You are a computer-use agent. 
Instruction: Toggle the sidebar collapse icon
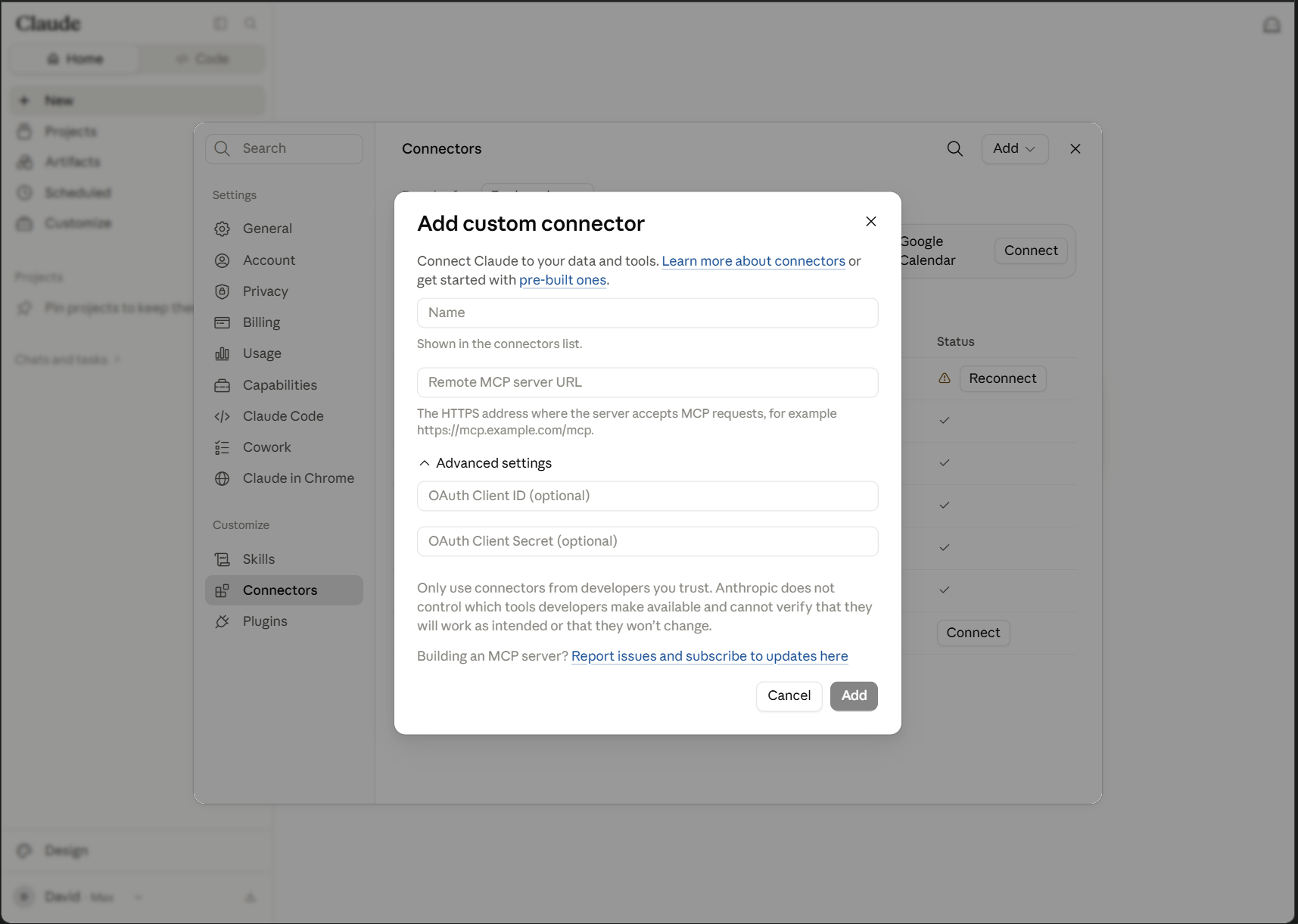[220, 23]
